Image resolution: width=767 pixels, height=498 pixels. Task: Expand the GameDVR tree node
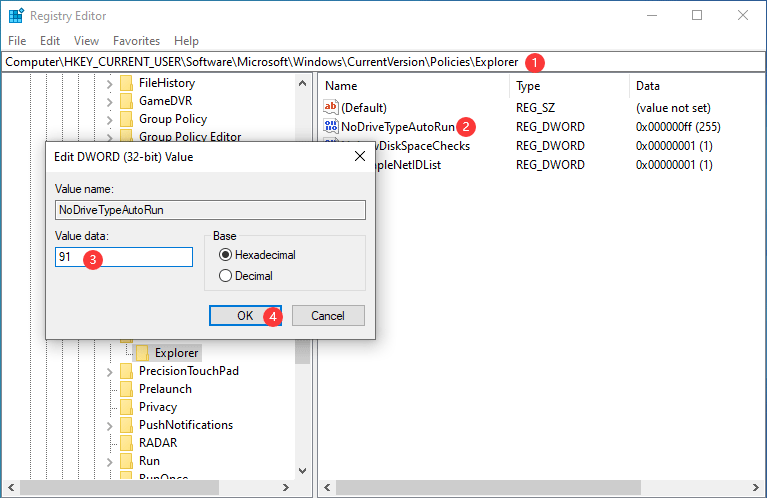110,102
